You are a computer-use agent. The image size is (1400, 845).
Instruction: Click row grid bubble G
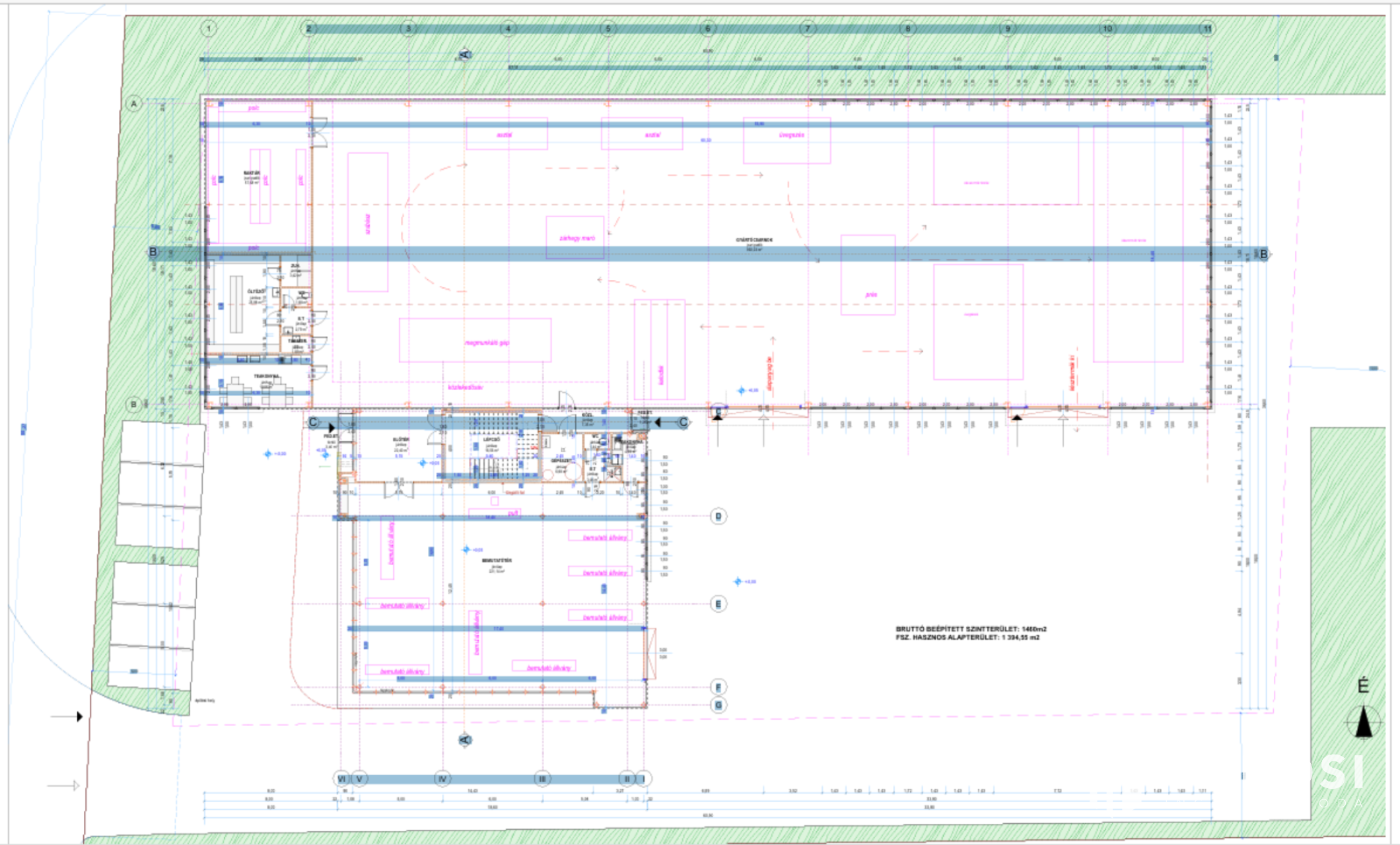pos(718,705)
